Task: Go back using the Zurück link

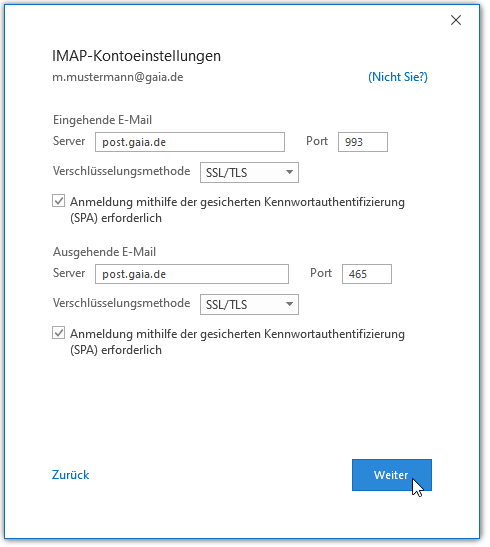Action: (70, 475)
